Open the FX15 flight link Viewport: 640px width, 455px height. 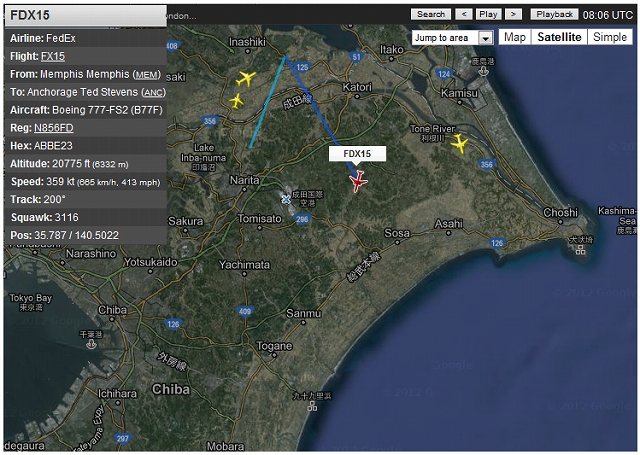53,56
